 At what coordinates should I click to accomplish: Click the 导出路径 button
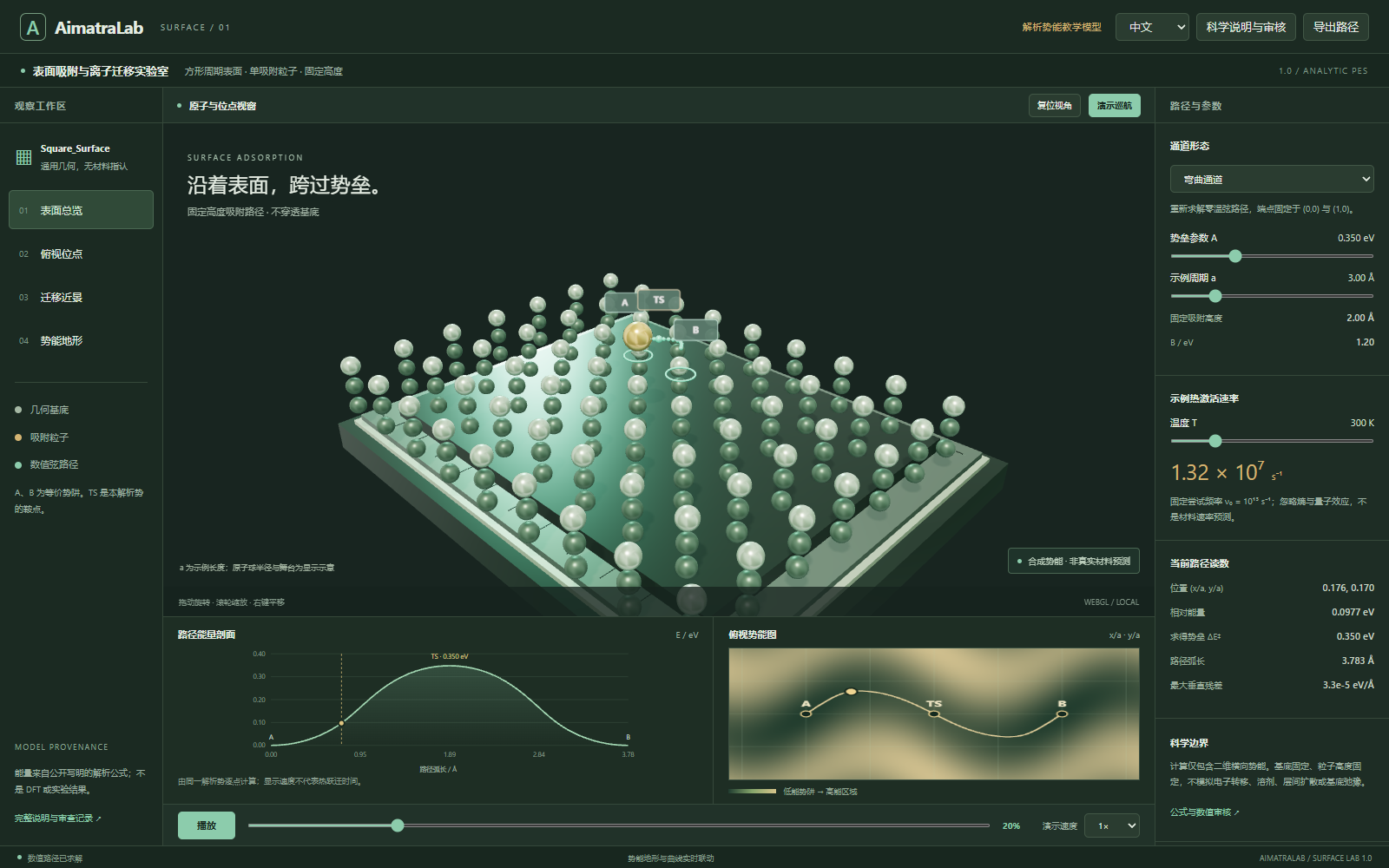pyautogui.click(x=1335, y=27)
